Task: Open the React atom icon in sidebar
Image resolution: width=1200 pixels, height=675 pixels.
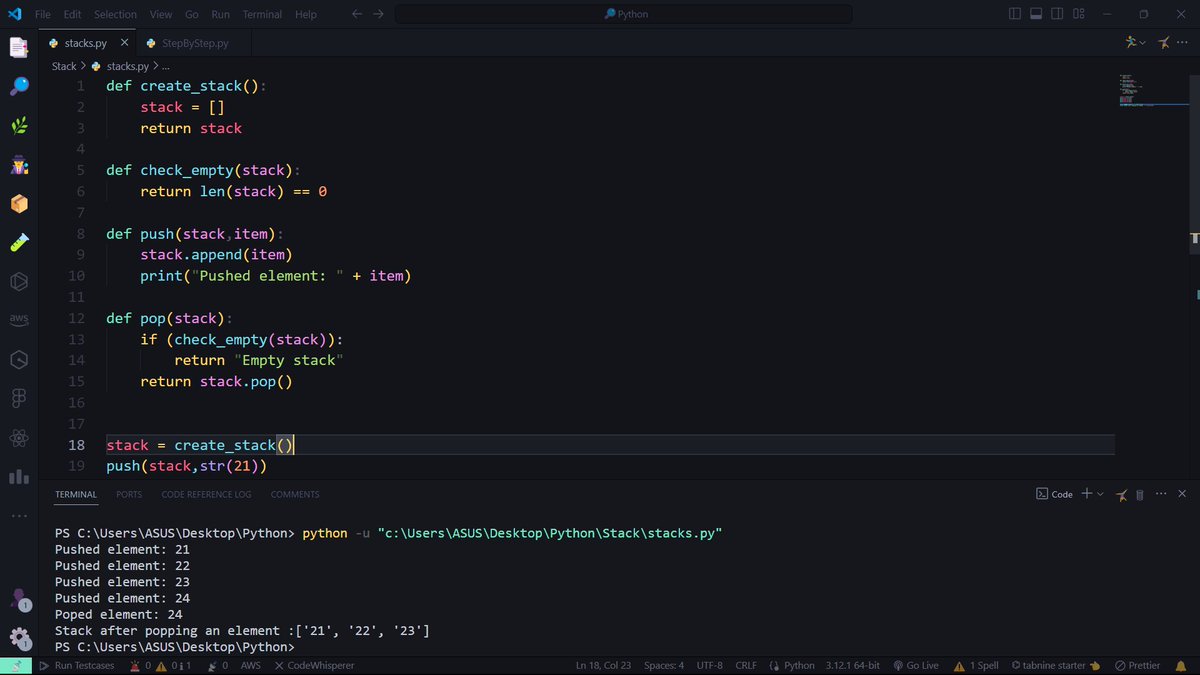Action: coord(19,438)
